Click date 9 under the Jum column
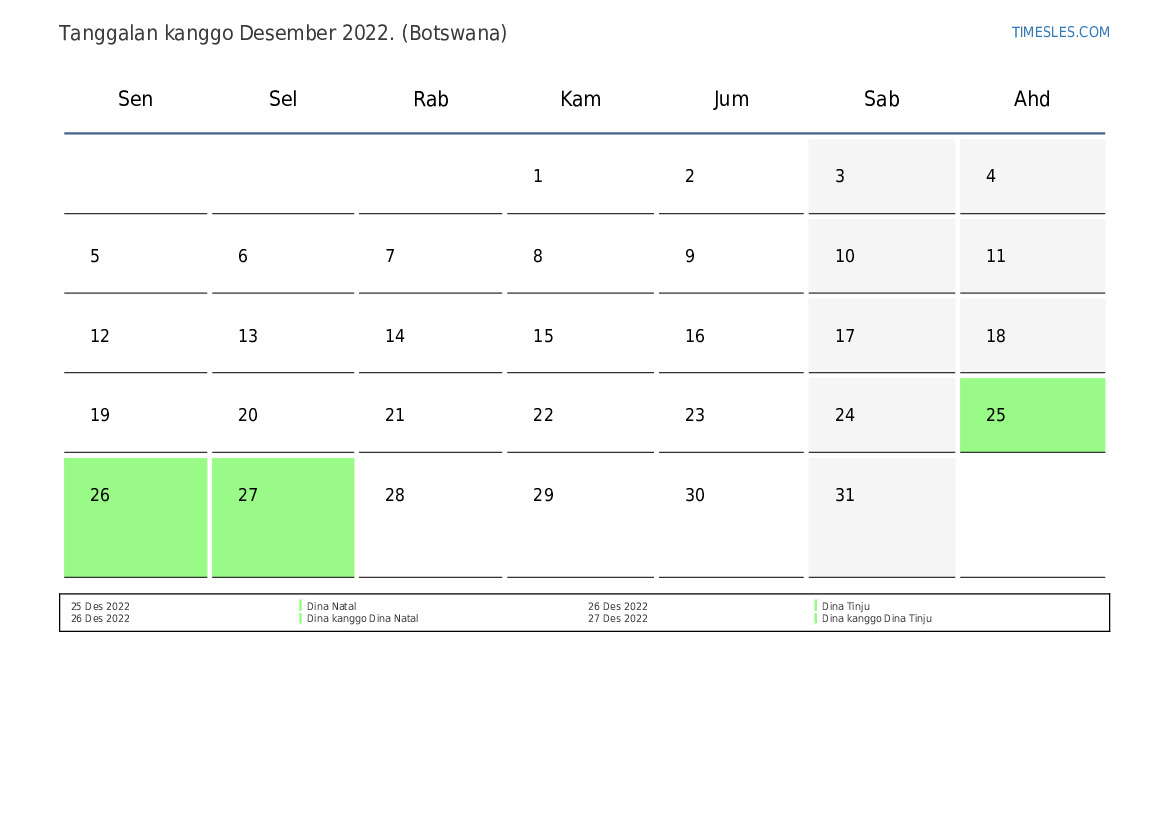The width and height of the screenshot is (1169, 827). (x=690, y=257)
